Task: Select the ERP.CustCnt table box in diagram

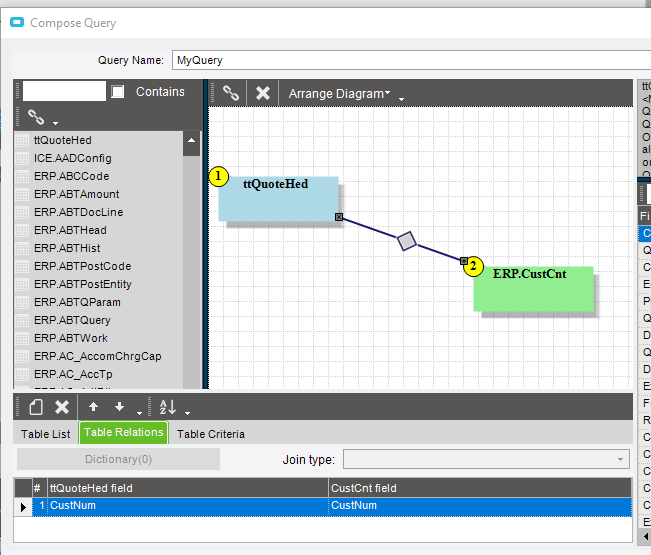Action: pyautogui.click(x=534, y=289)
